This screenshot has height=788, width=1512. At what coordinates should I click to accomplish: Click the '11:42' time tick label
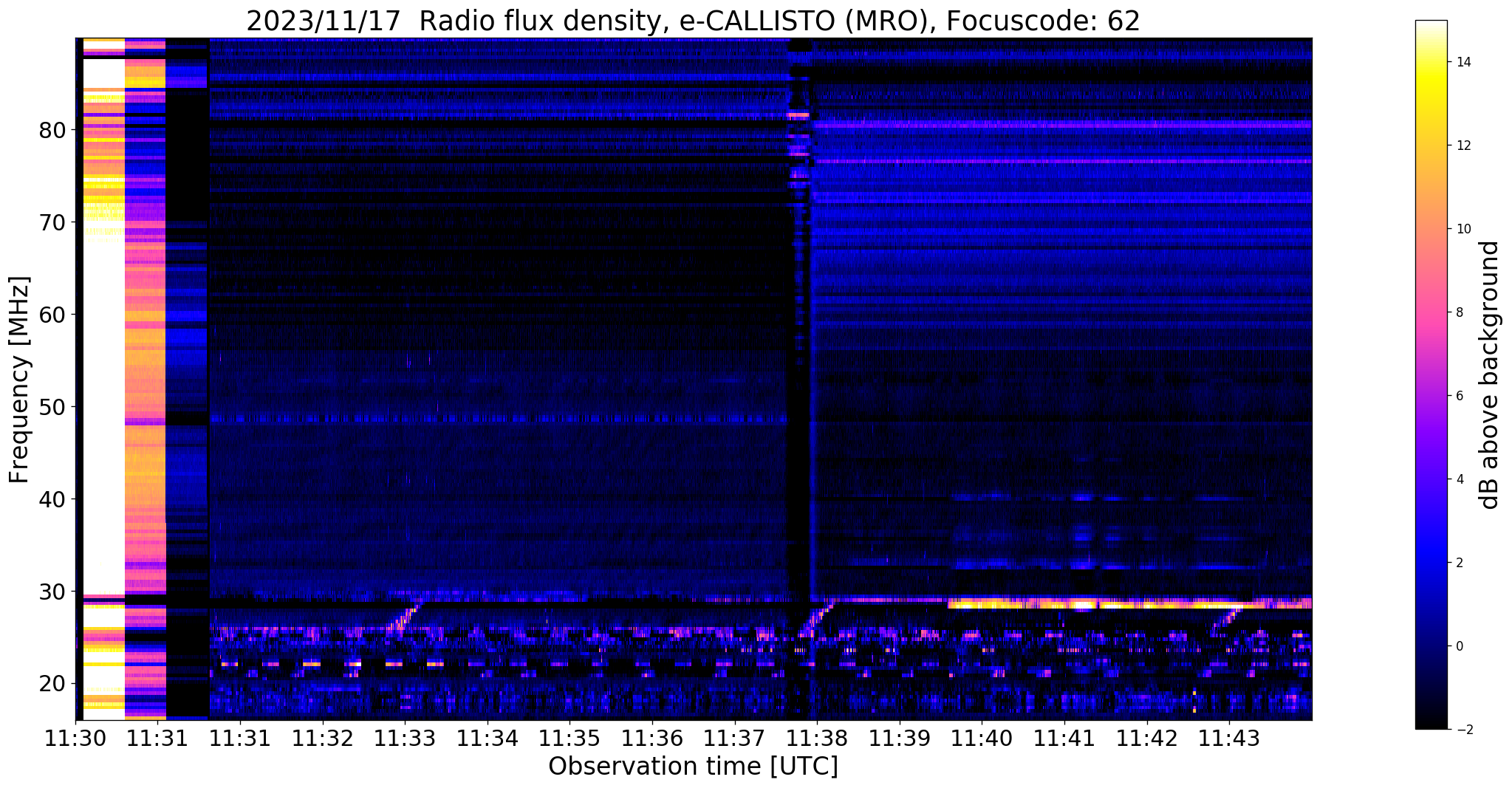pos(1146,739)
